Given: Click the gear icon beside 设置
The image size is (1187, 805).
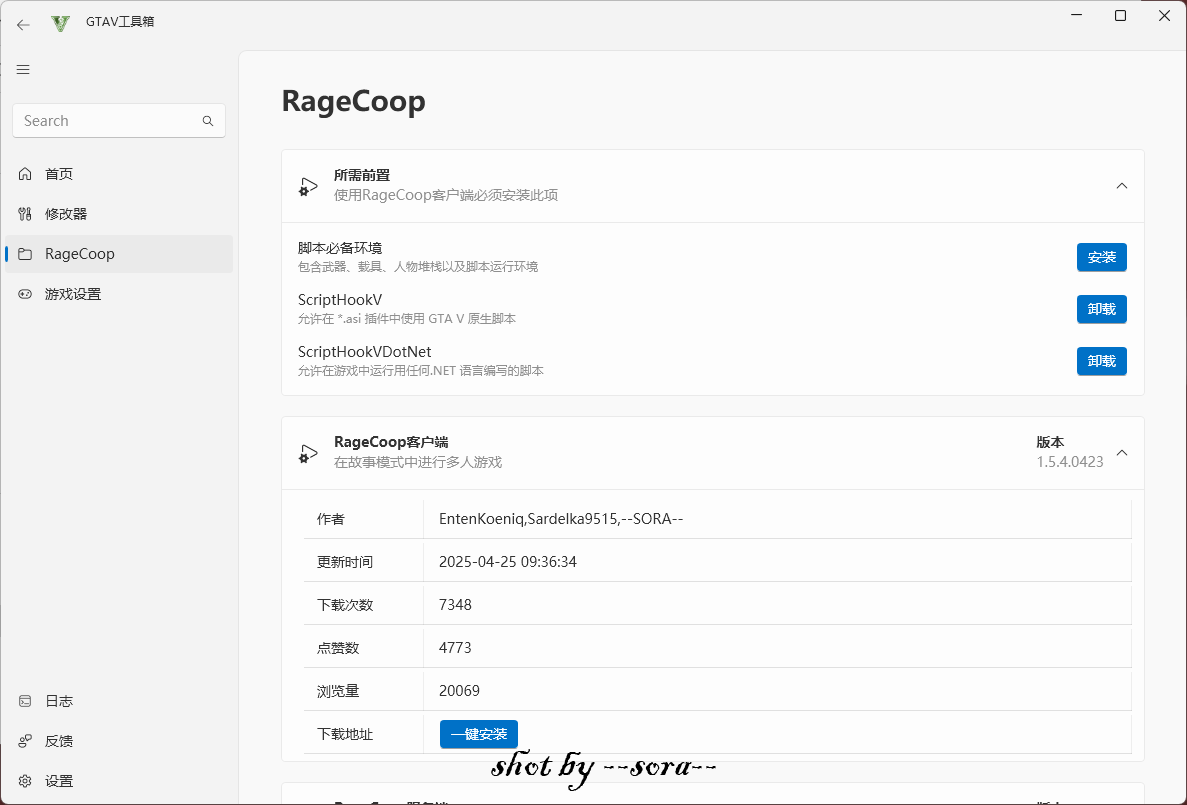Looking at the screenshot, I should point(25,782).
